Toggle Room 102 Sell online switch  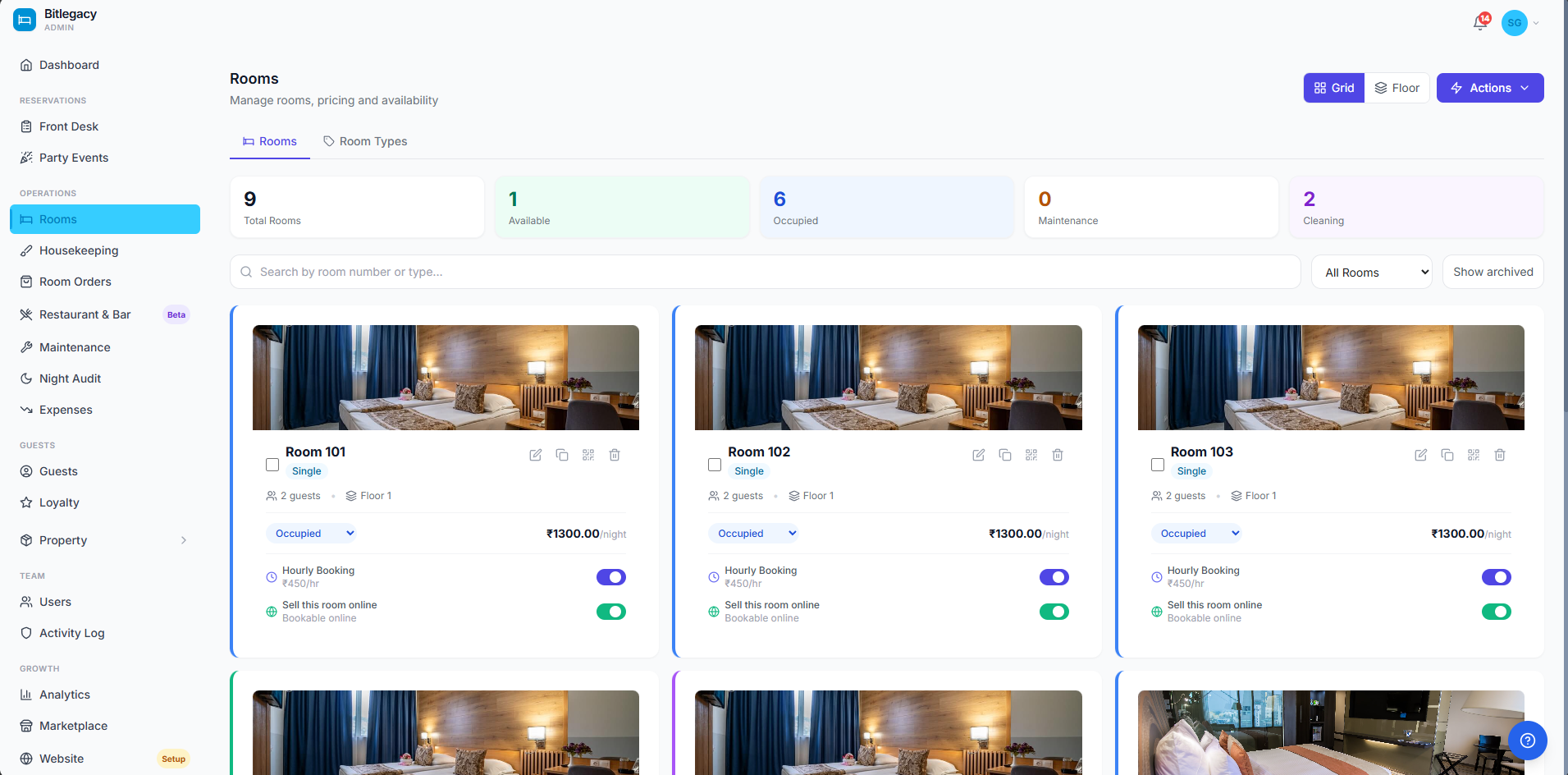(x=1054, y=612)
